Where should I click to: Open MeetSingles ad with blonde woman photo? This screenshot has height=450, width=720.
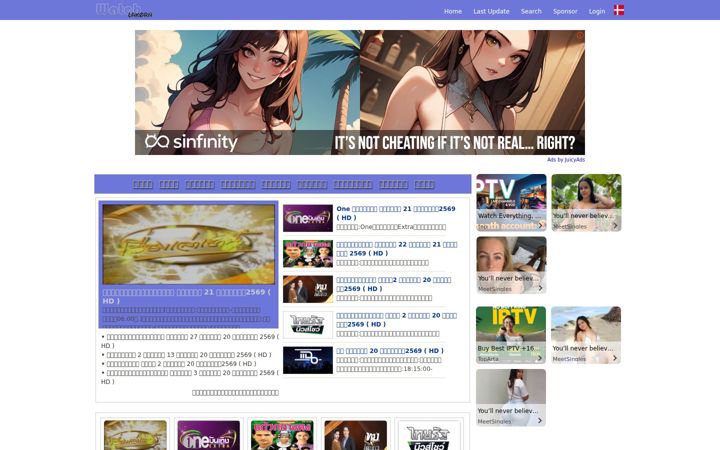tap(511, 265)
